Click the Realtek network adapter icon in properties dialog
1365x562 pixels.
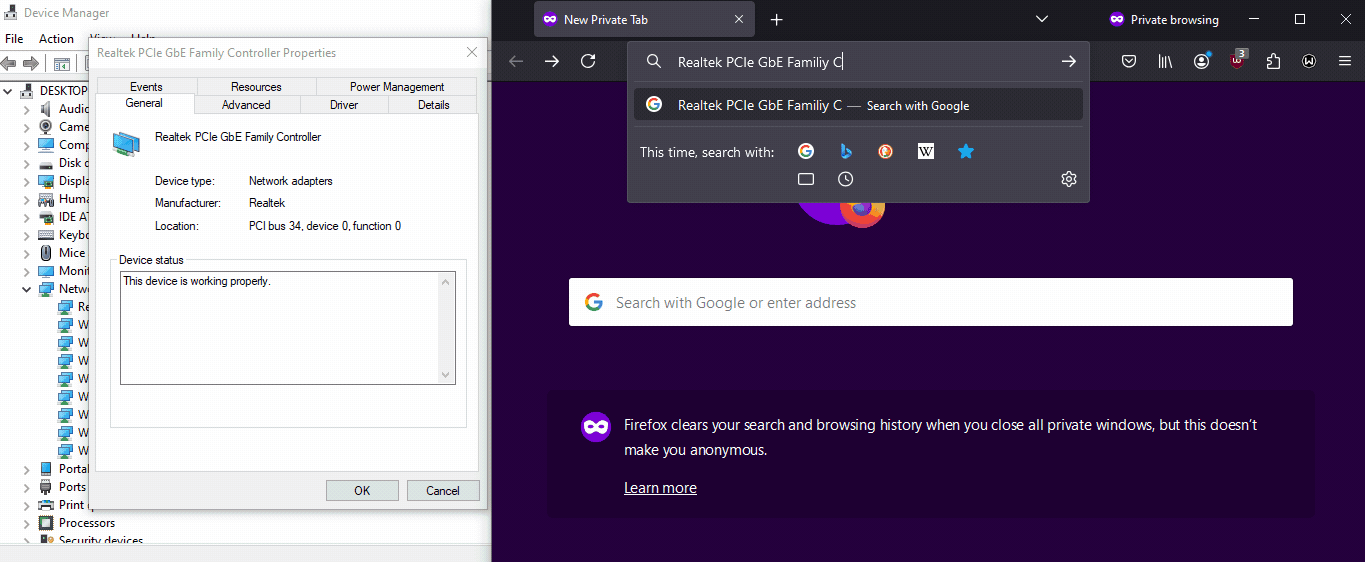pos(126,144)
